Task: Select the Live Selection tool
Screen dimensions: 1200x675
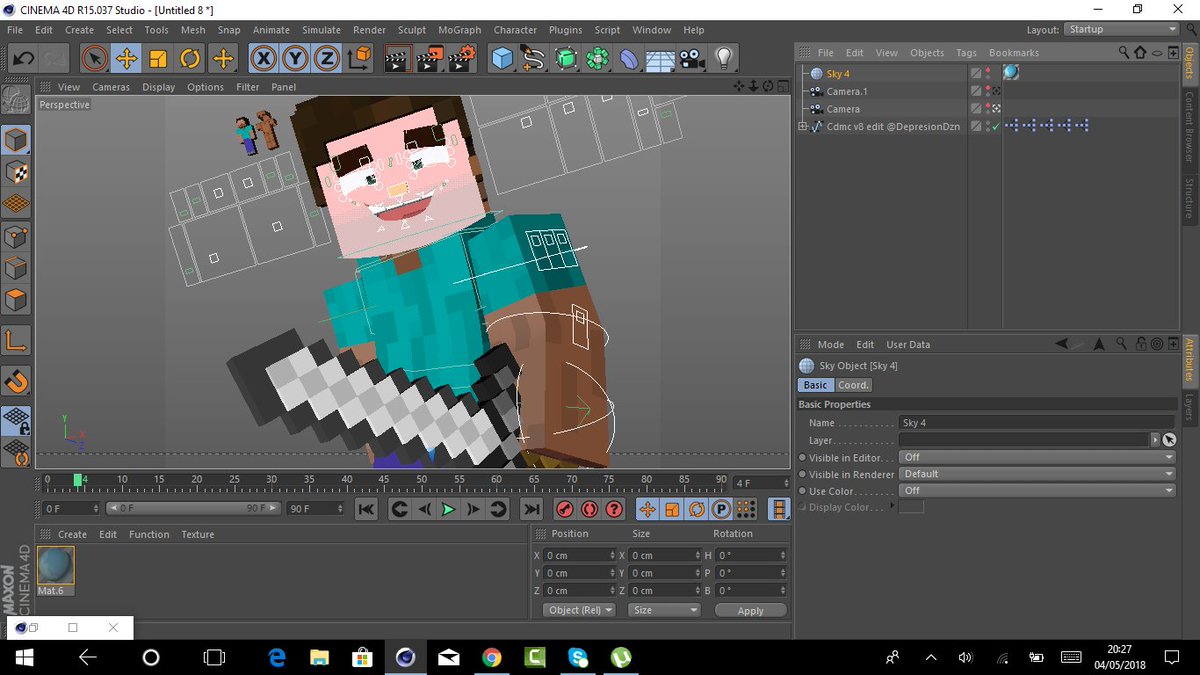Action: coord(94,58)
